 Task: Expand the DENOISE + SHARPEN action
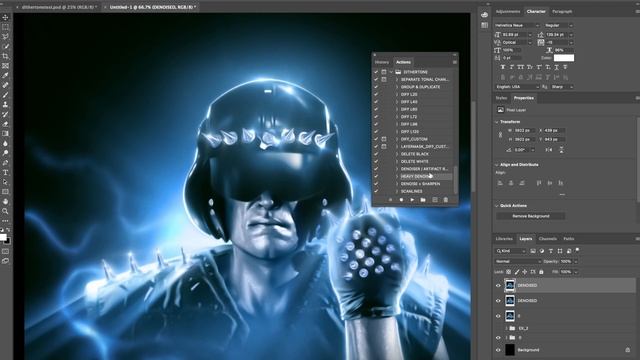click(397, 184)
